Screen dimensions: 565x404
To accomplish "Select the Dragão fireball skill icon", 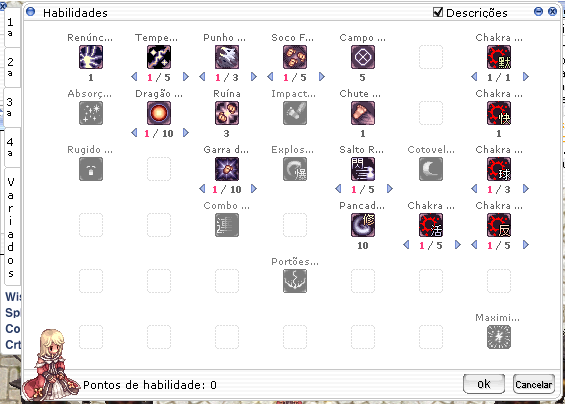I will [159, 113].
